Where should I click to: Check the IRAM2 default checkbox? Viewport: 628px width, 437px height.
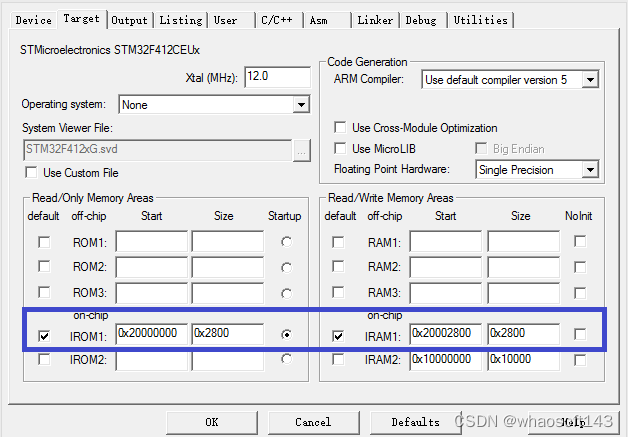(x=338, y=359)
